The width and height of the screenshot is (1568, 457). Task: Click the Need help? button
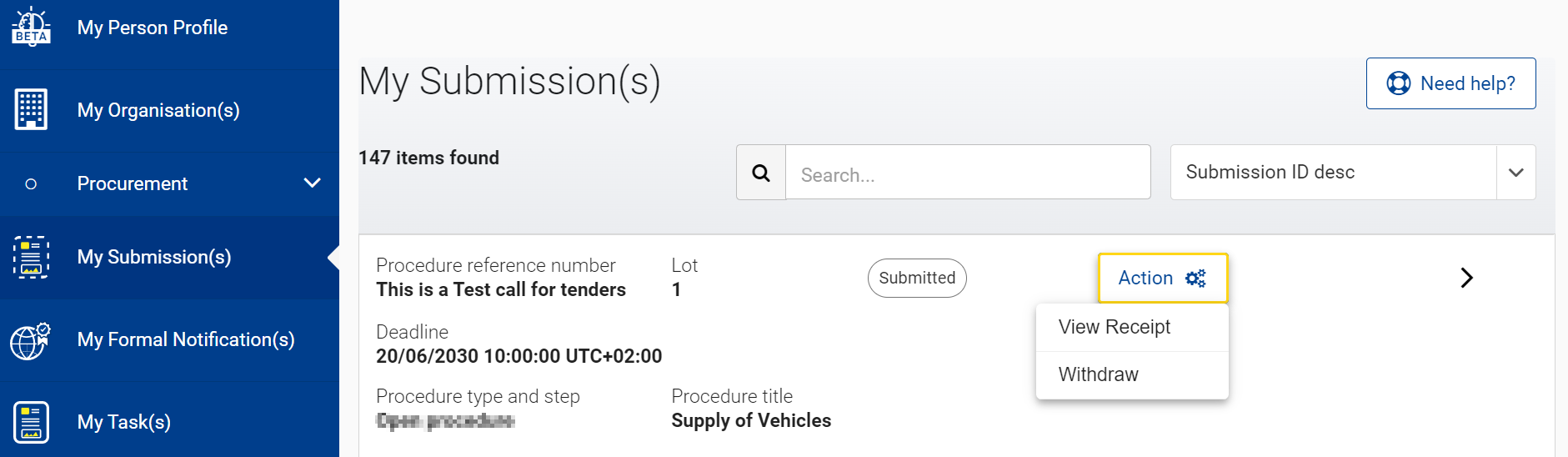[x=1450, y=83]
